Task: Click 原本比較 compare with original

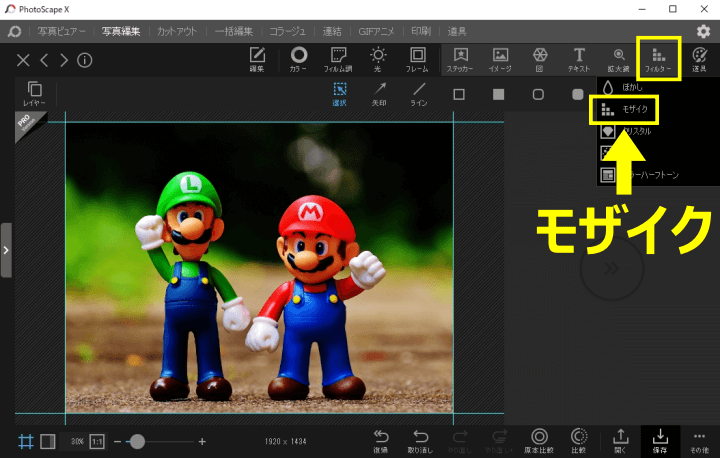Action: [x=539, y=441]
